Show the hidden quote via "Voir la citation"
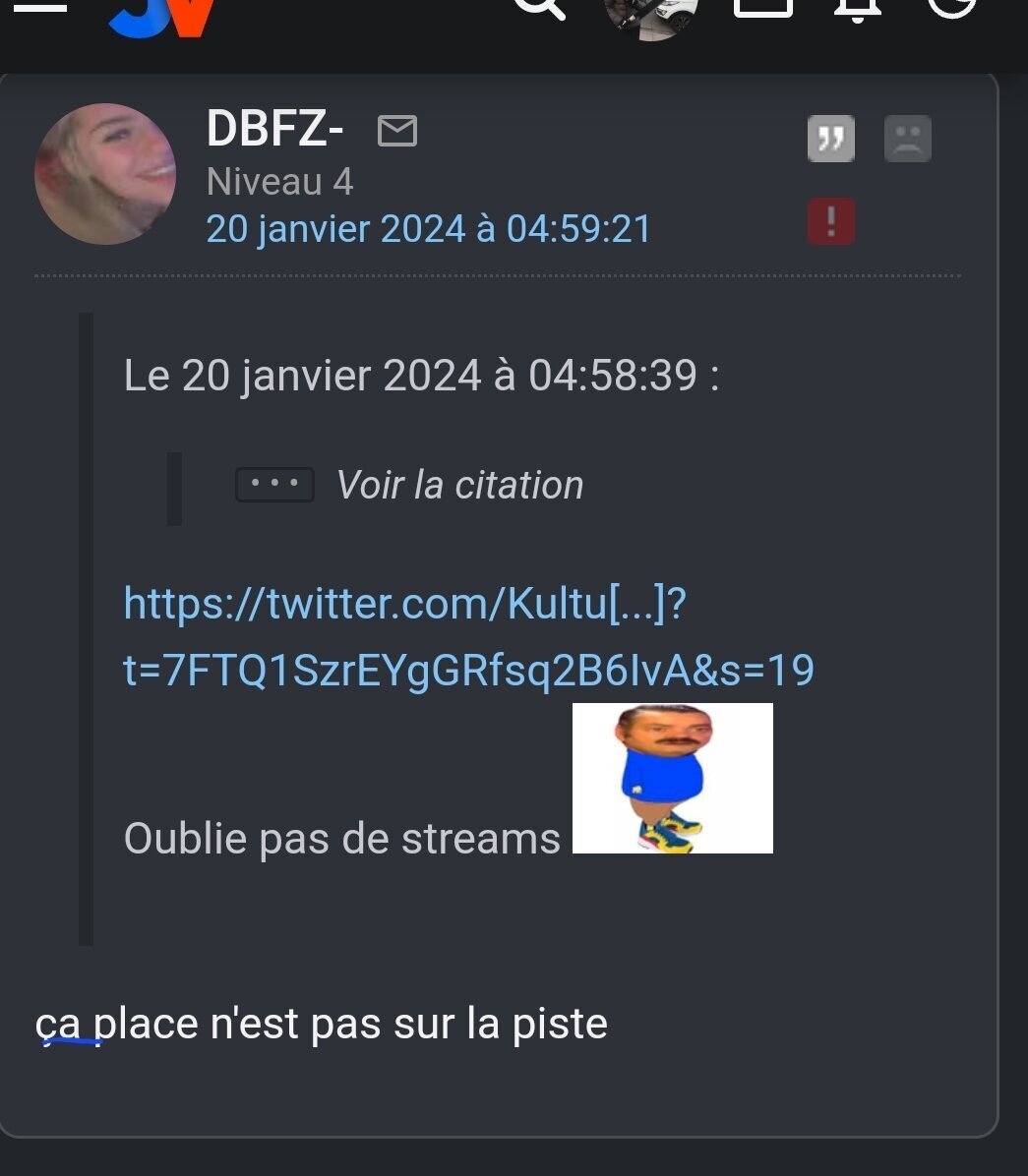This screenshot has height=1176, width=1028. (460, 485)
